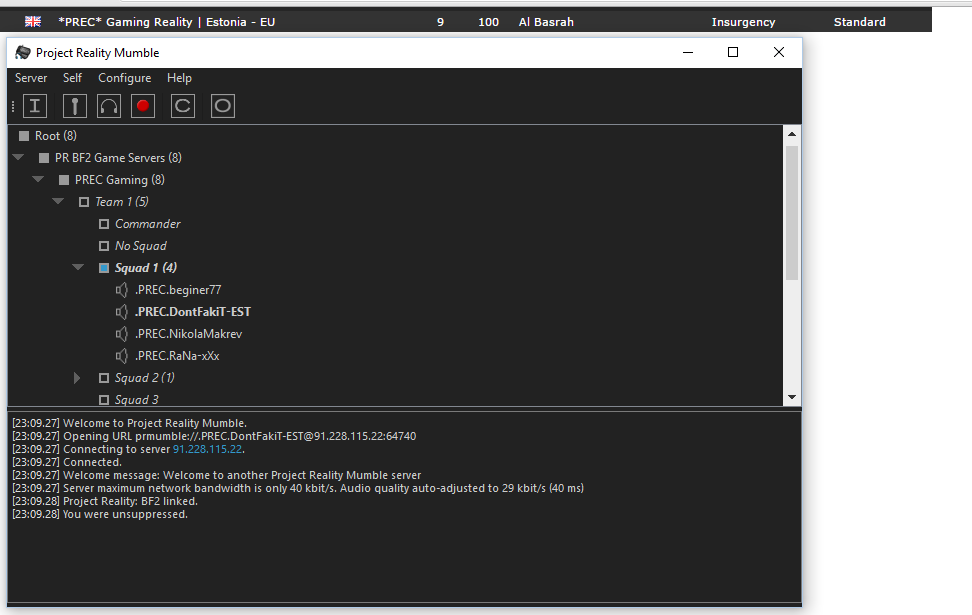This screenshot has width=972, height=615.
Task: Click speaker icon beside .PREC.NikolaMakrev
Action: point(122,334)
